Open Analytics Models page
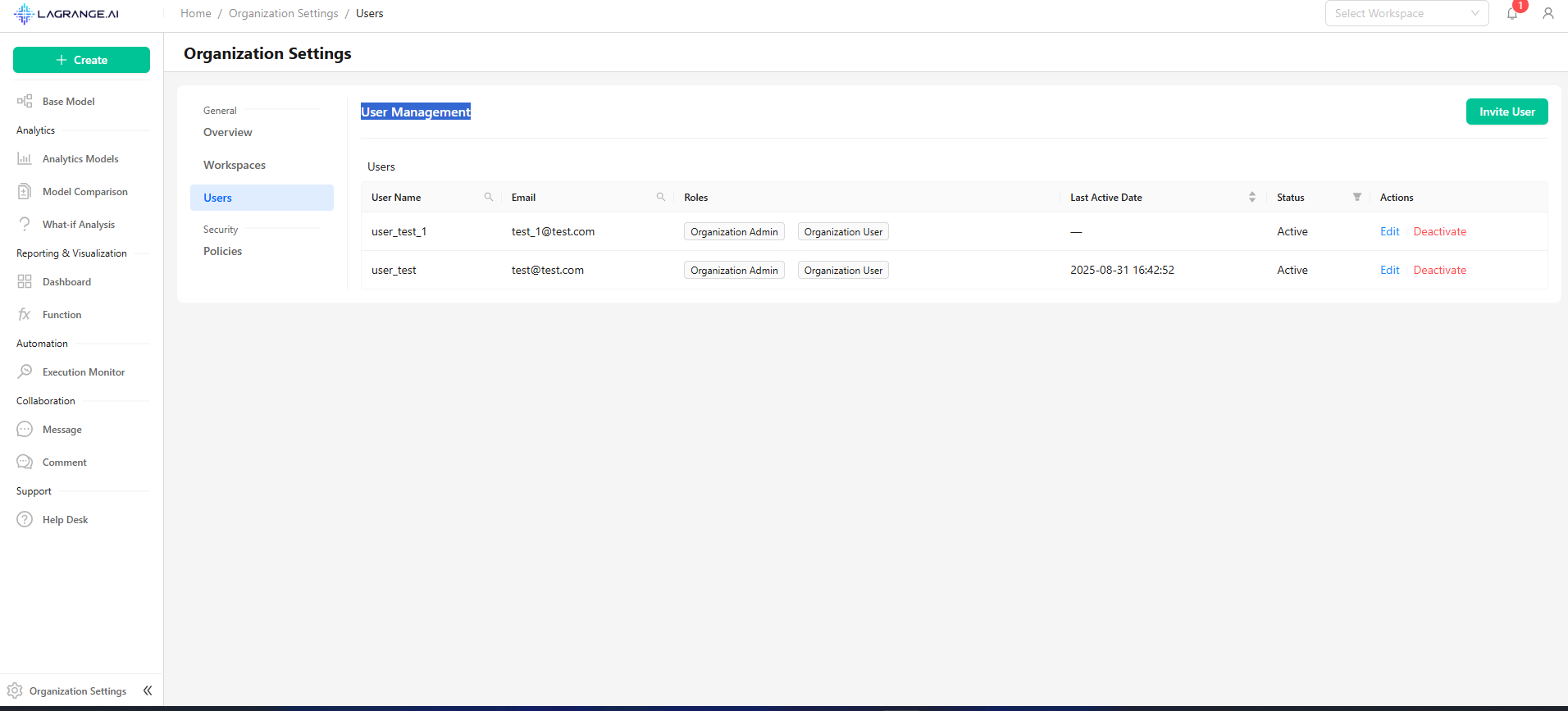 click(x=80, y=158)
